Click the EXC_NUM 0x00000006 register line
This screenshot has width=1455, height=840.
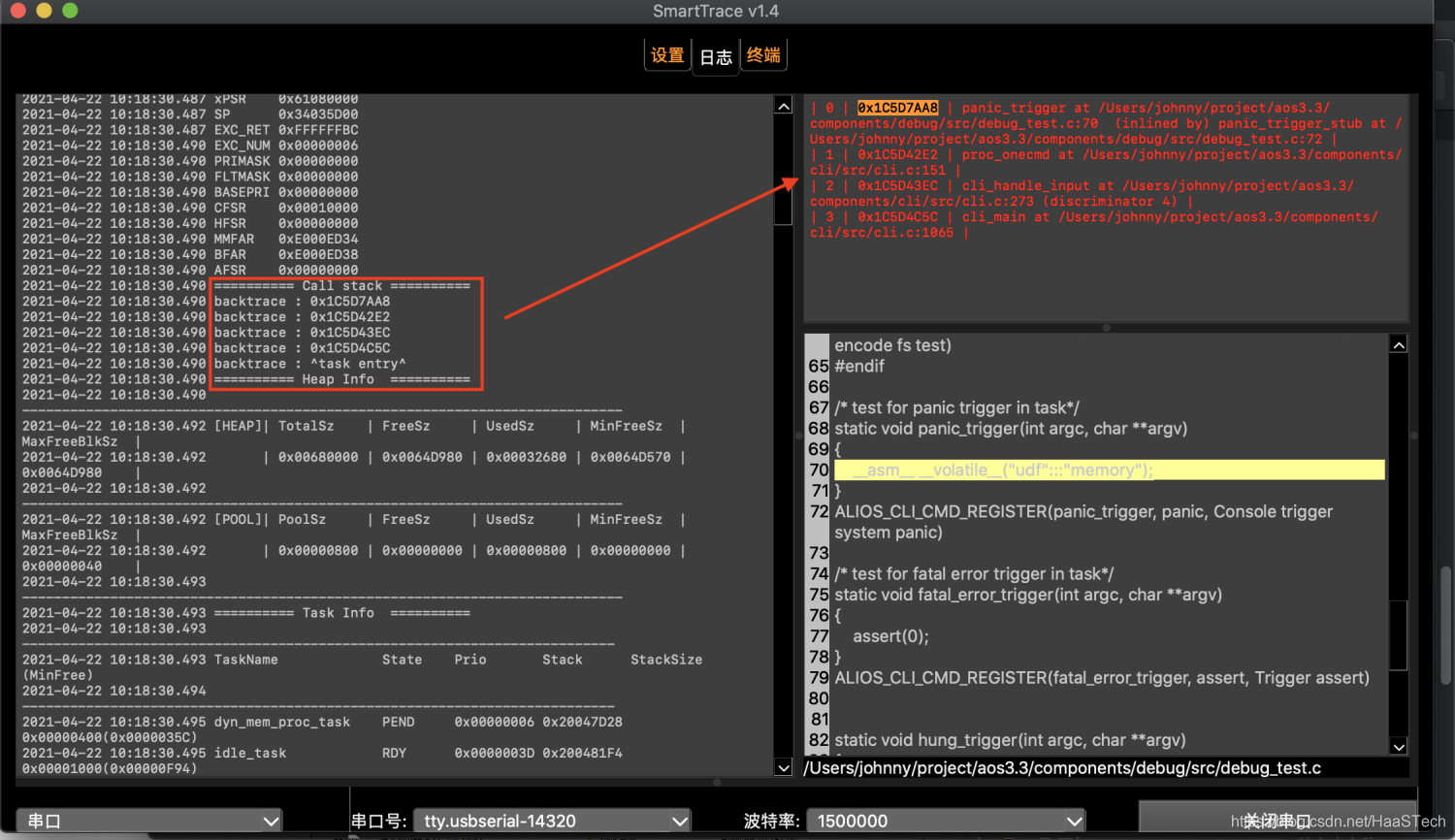pyautogui.click(x=190, y=145)
